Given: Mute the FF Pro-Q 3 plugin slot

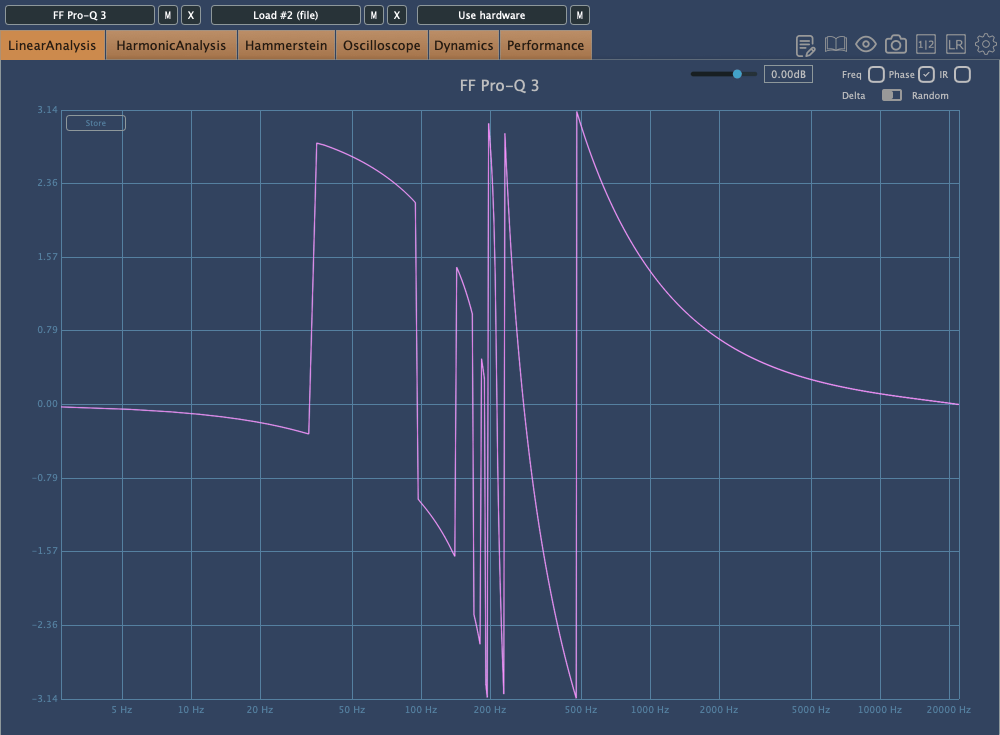Looking at the screenshot, I should [168, 15].
